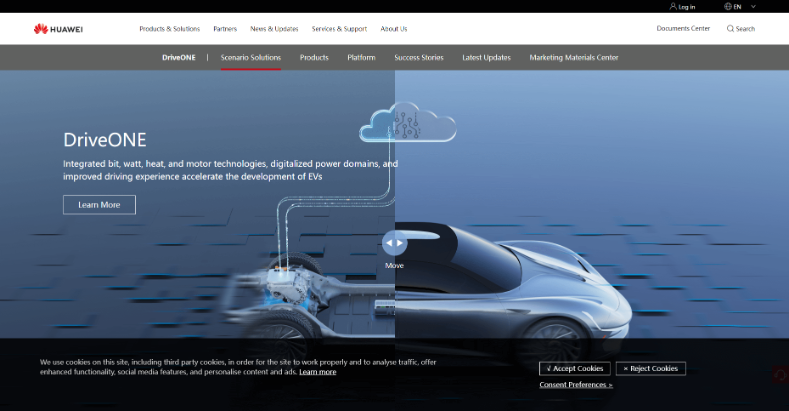
Task: Click the Move comparison slider handle
Action: [x=394, y=243]
